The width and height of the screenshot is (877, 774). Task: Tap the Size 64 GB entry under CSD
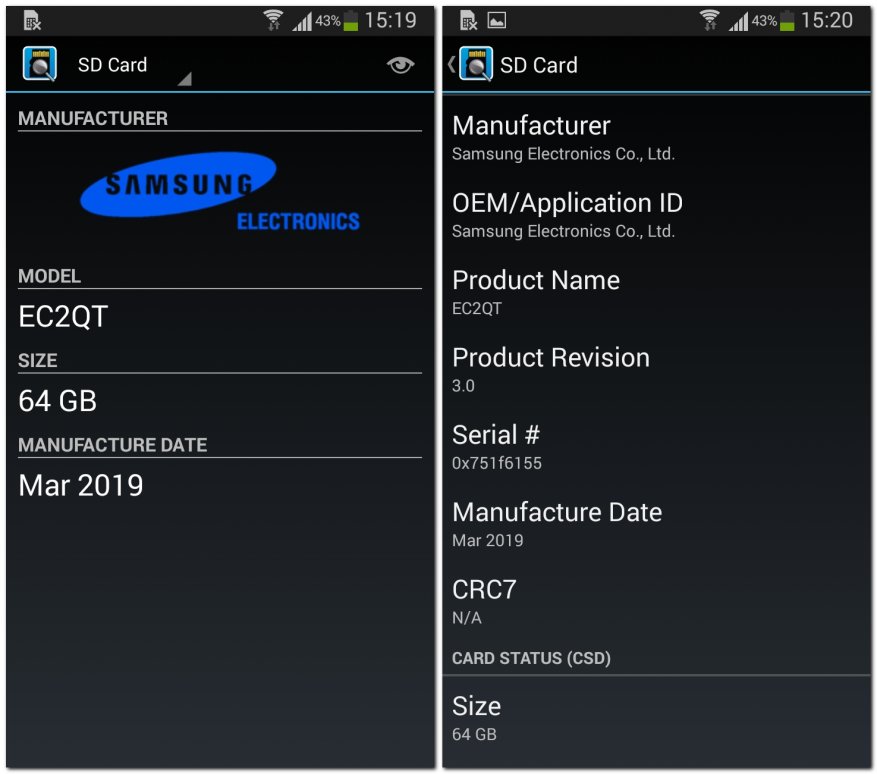[x=657, y=719]
